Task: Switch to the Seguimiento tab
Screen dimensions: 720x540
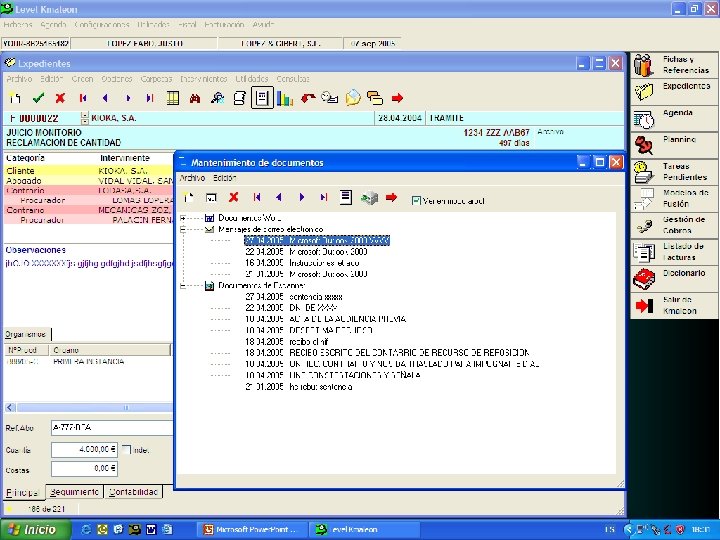Action: click(x=74, y=492)
